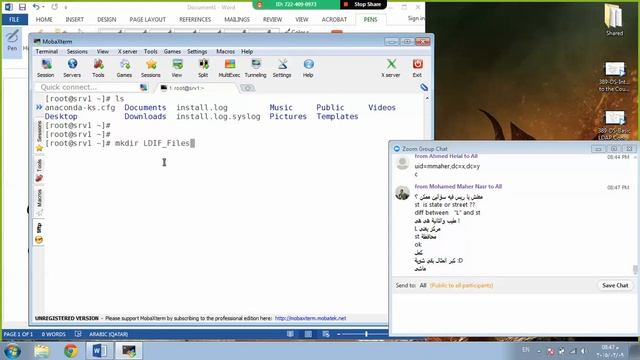Click the Servers globe icon
This screenshot has width=640, height=360.
72,68
